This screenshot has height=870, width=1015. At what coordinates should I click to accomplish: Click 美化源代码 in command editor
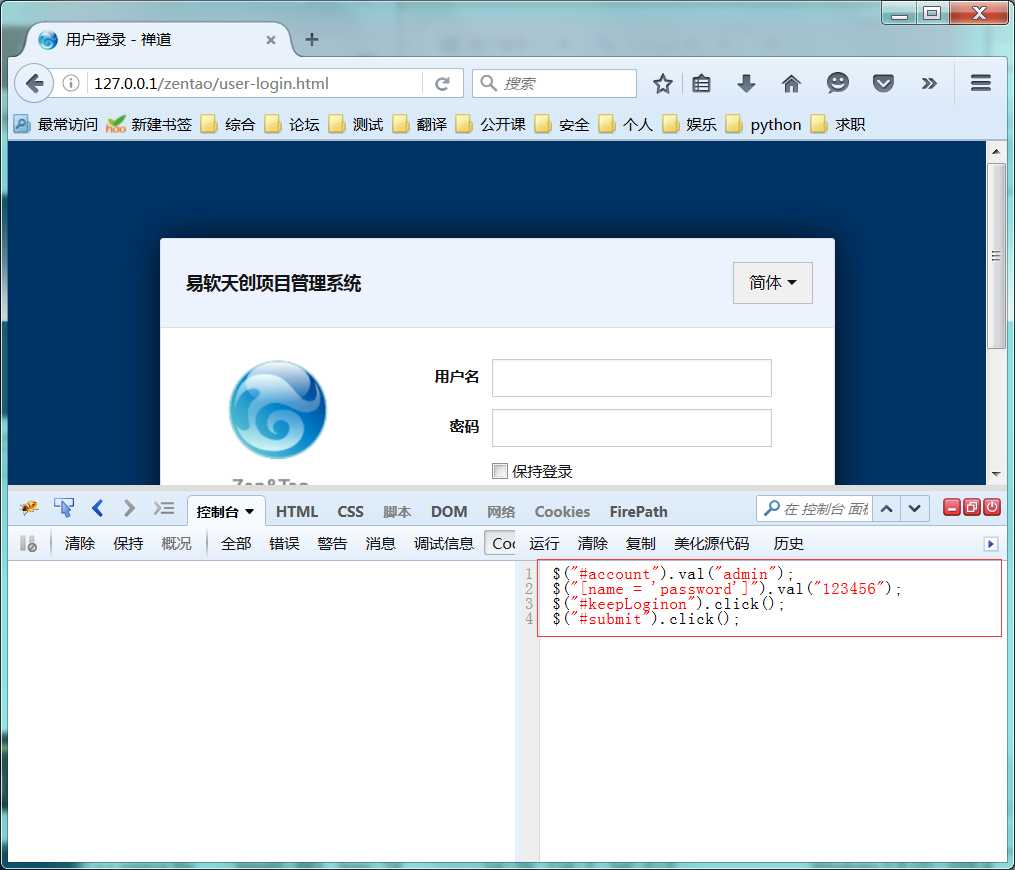click(x=711, y=544)
